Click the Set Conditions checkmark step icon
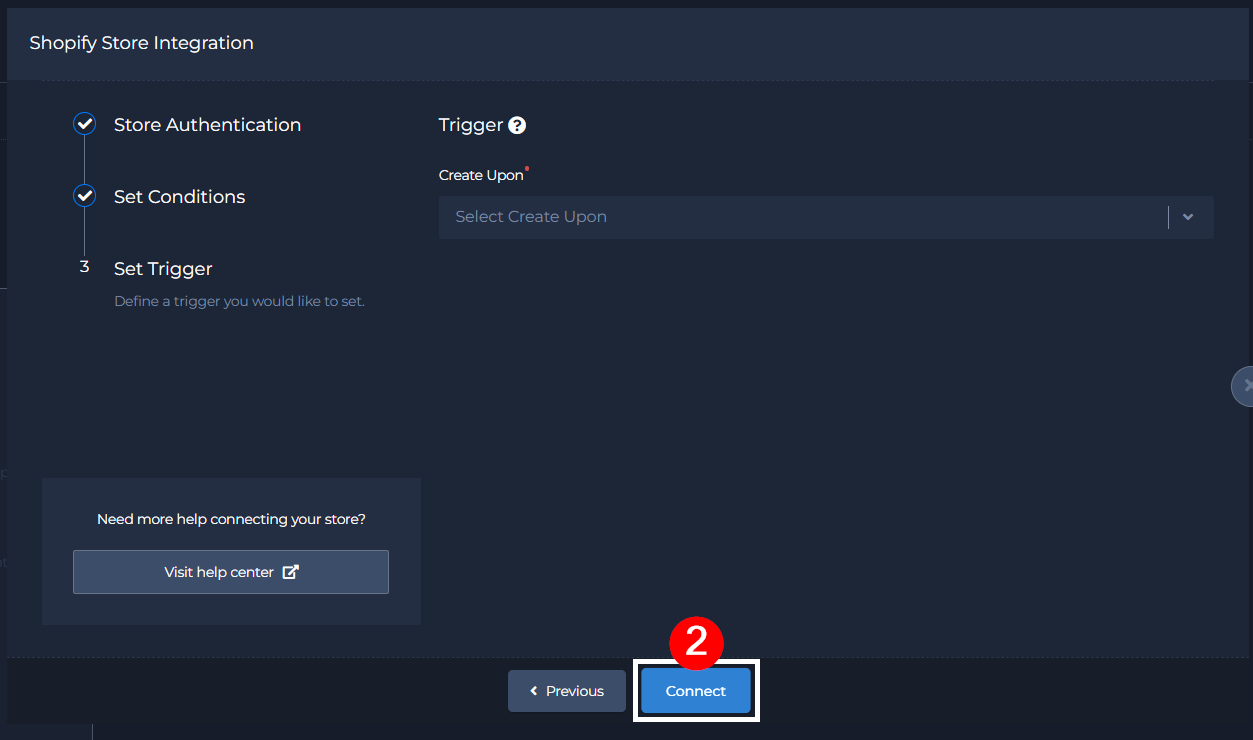This screenshot has height=740, width=1253. (x=85, y=196)
